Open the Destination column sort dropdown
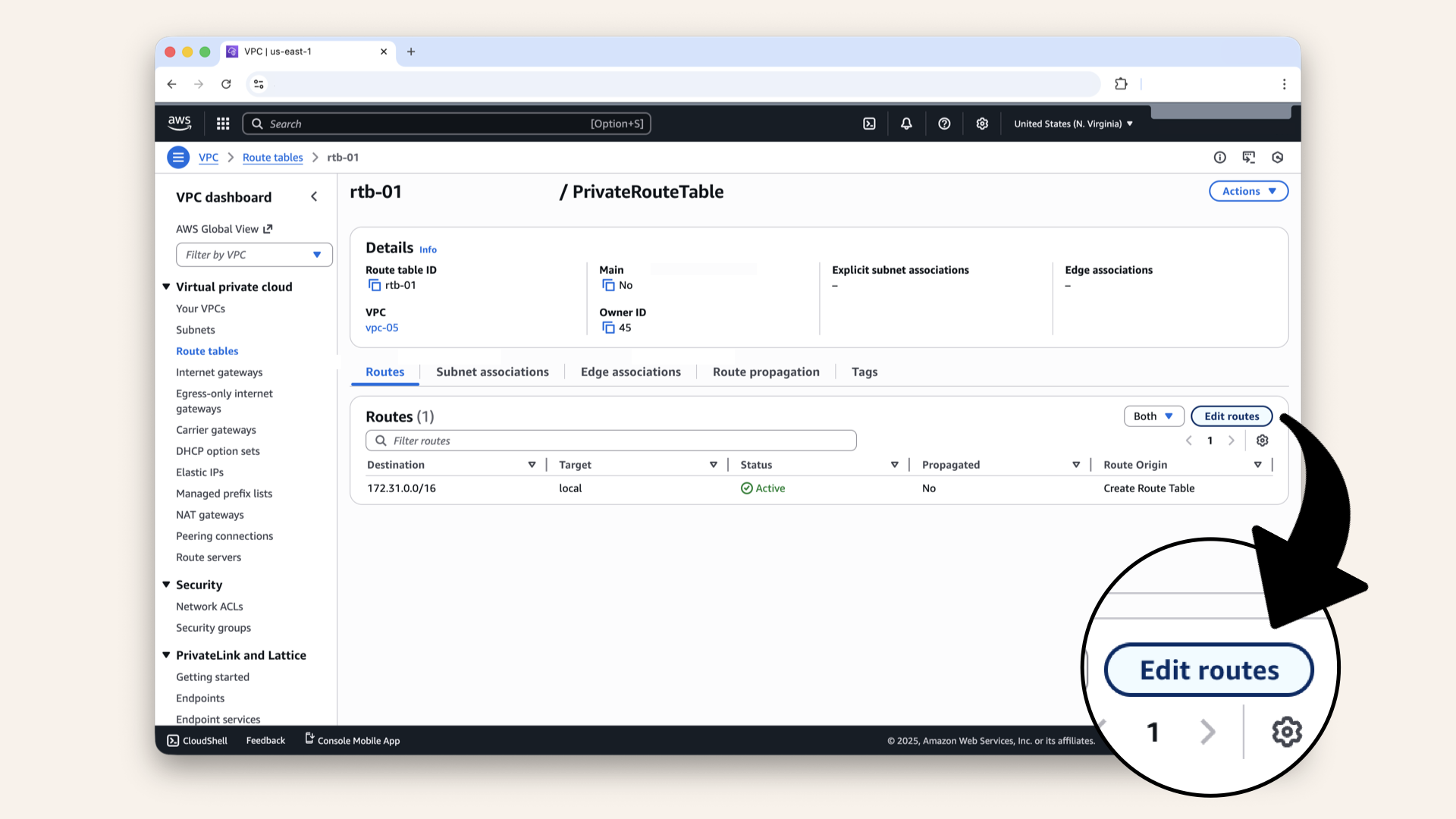Viewport: 1456px width, 819px height. tap(532, 464)
